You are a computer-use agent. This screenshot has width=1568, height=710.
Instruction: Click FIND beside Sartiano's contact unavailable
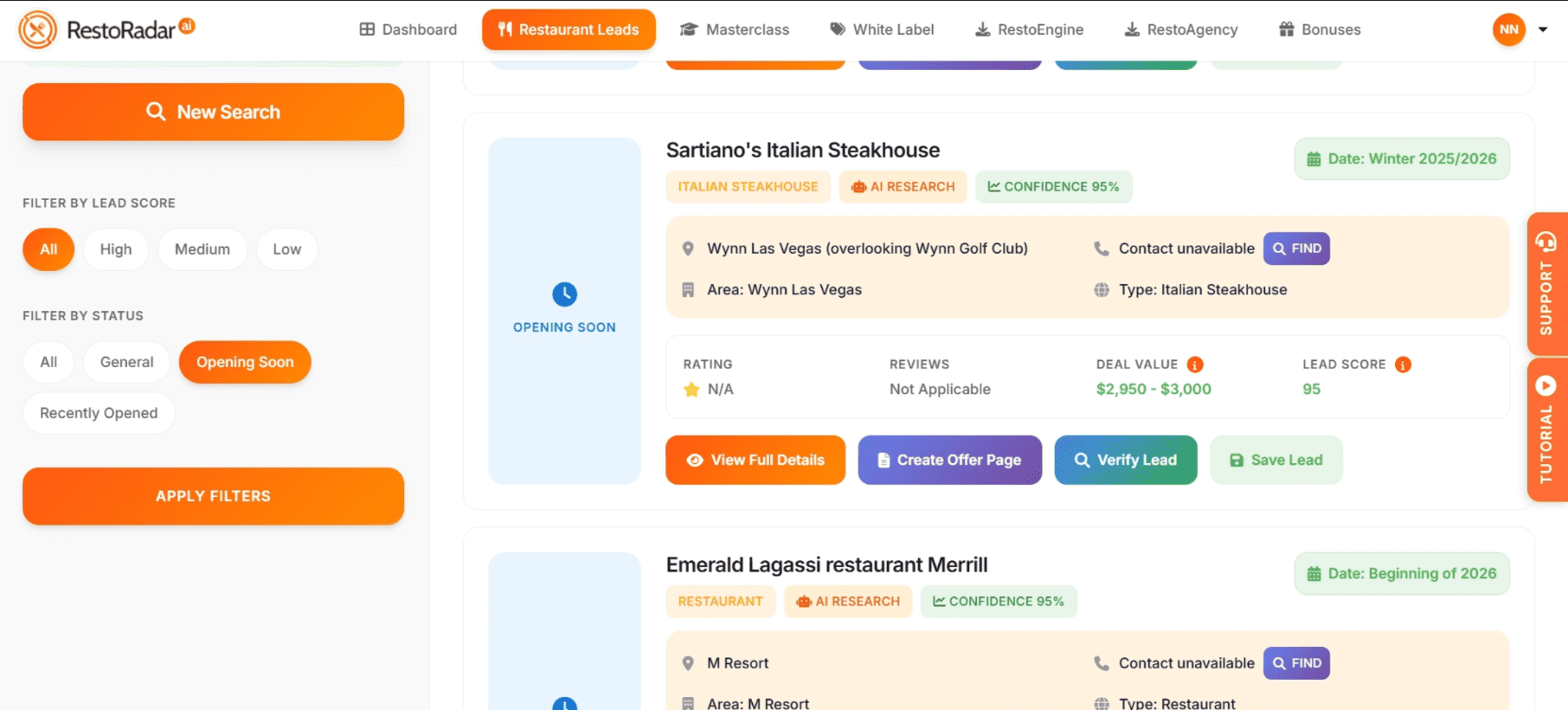point(1296,248)
